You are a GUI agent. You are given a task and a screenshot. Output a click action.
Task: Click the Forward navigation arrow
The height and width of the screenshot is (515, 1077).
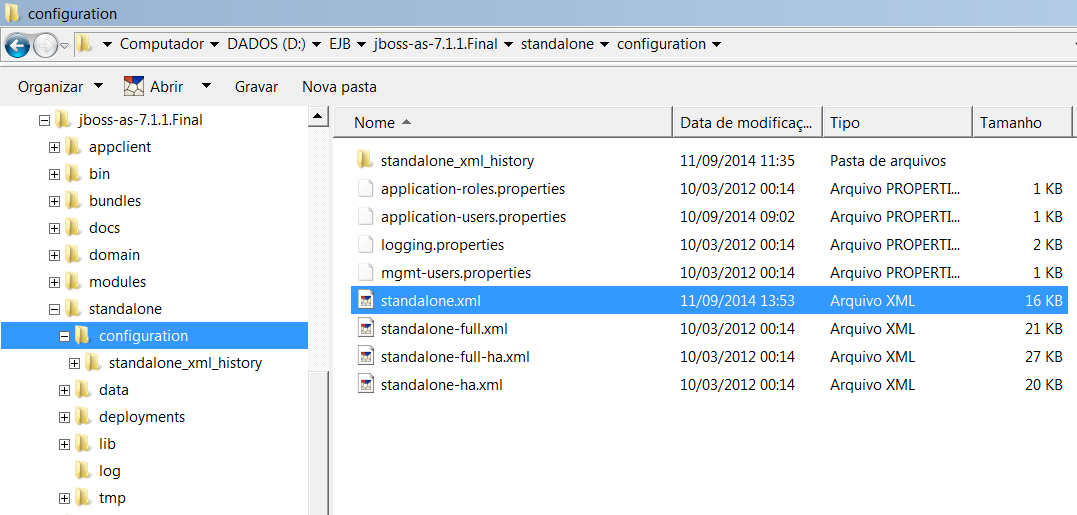tap(45, 45)
